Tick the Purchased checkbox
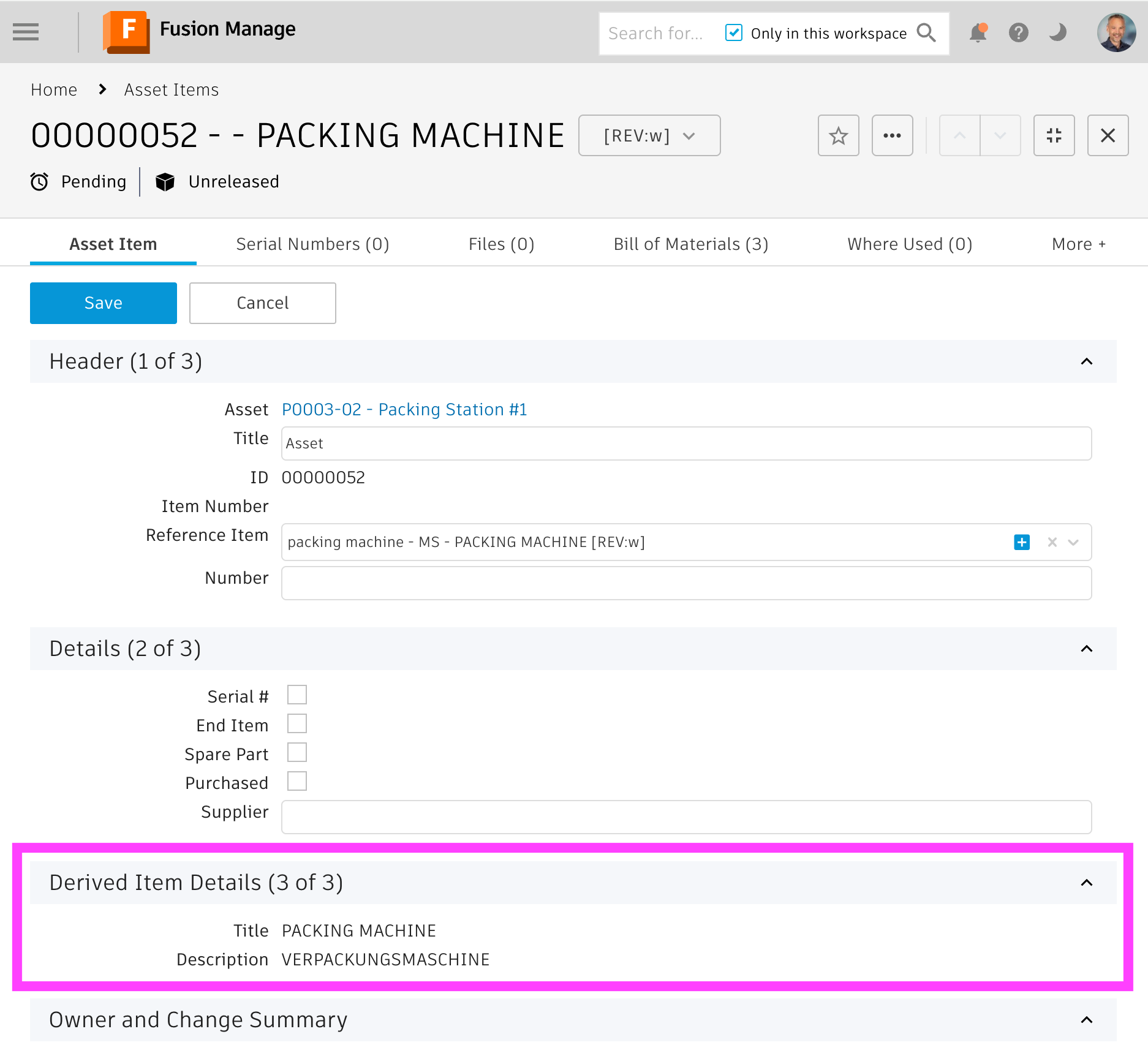 (297, 782)
